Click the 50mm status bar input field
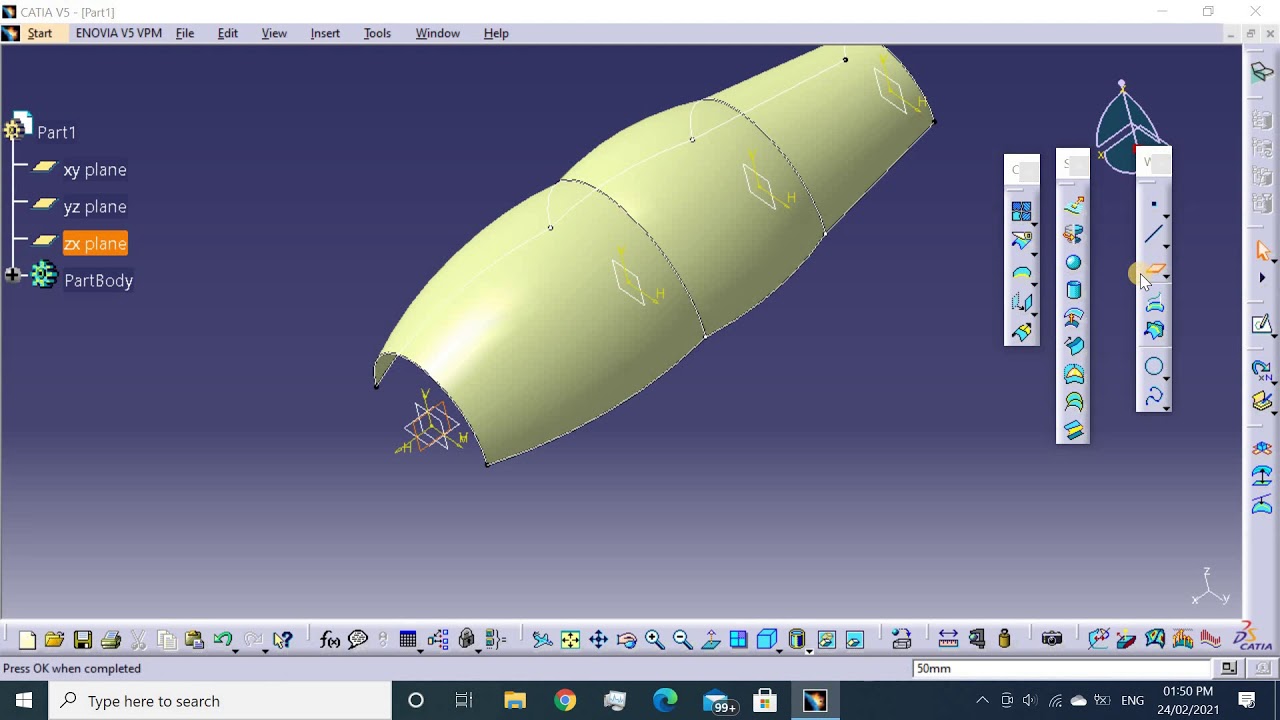 coord(1062,668)
